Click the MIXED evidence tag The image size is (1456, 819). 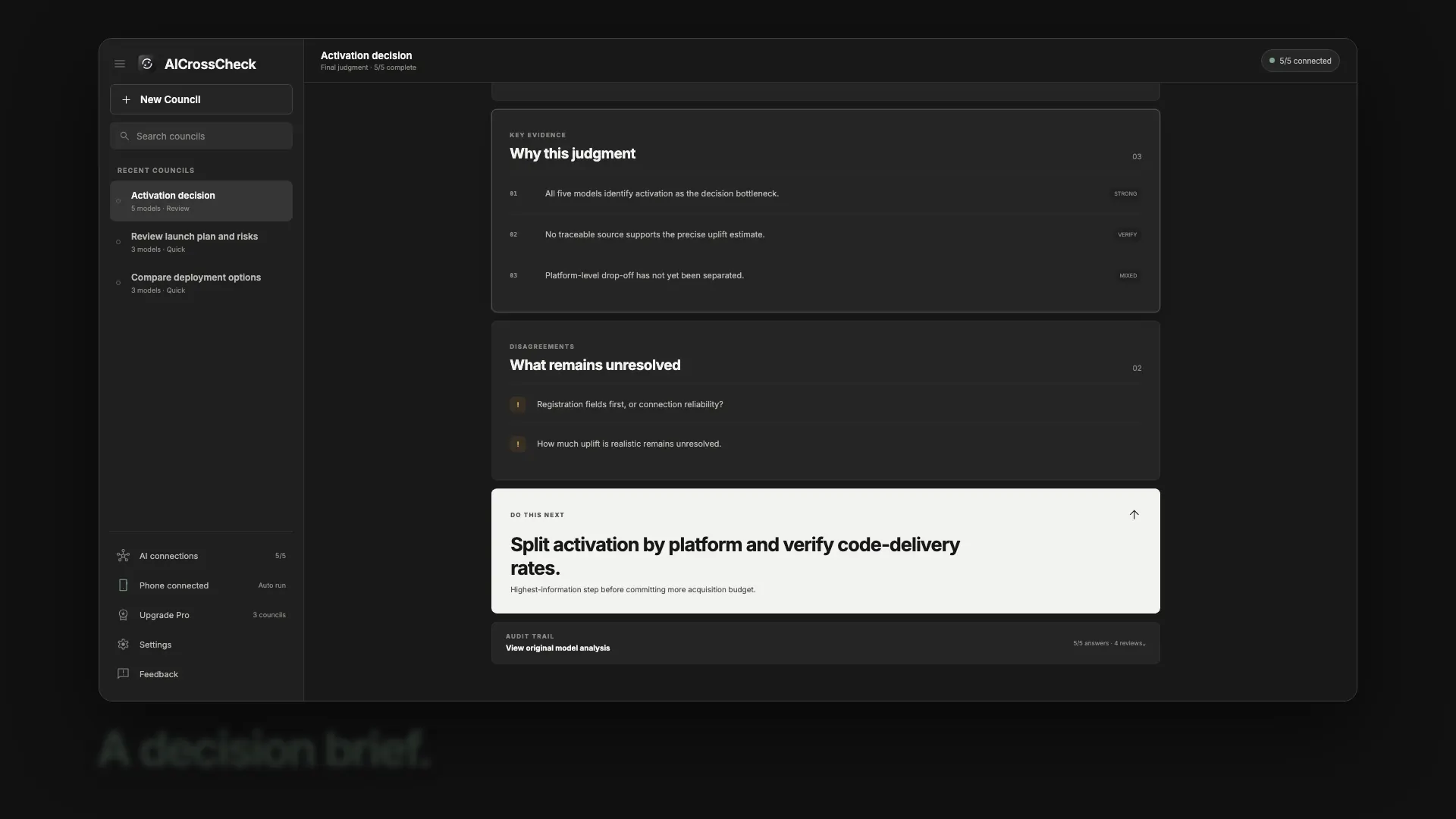point(1128,276)
